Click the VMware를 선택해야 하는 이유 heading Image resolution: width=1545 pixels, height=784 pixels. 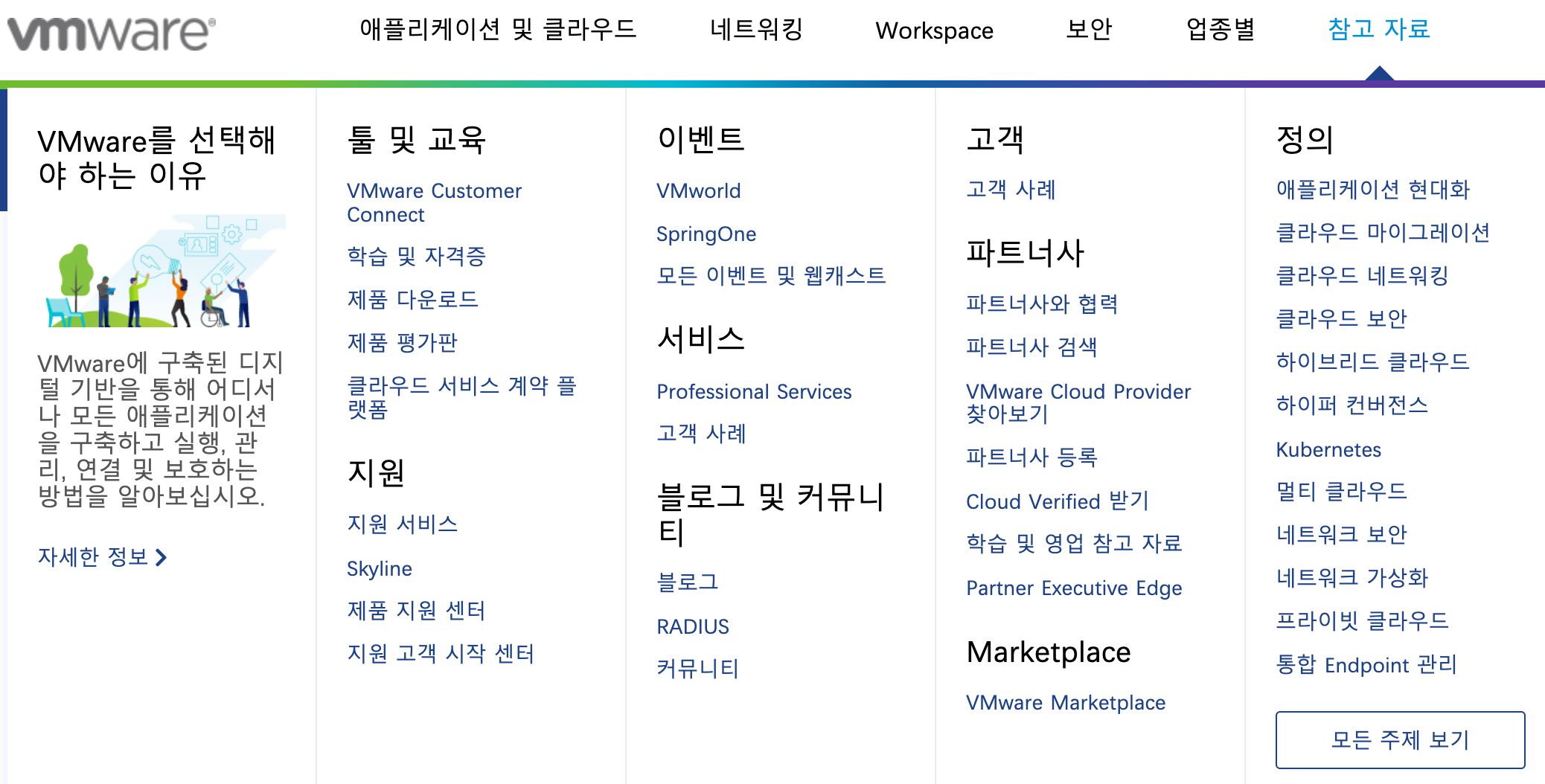156,158
